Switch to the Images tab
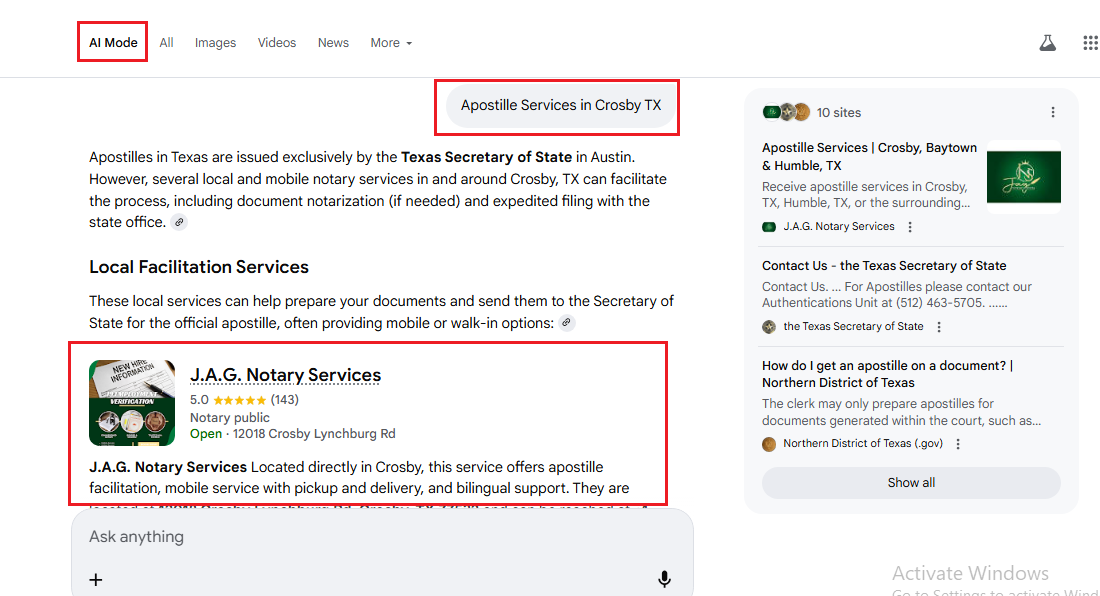This screenshot has width=1100, height=596. coord(215,43)
